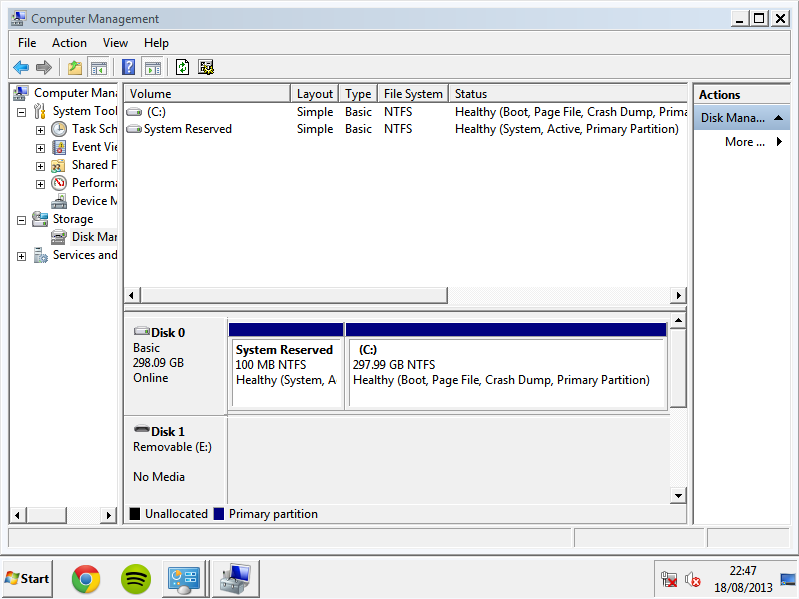The width and height of the screenshot is (799, 599).
Task: Click the Refresh toolbar icon
Action: 182,67
